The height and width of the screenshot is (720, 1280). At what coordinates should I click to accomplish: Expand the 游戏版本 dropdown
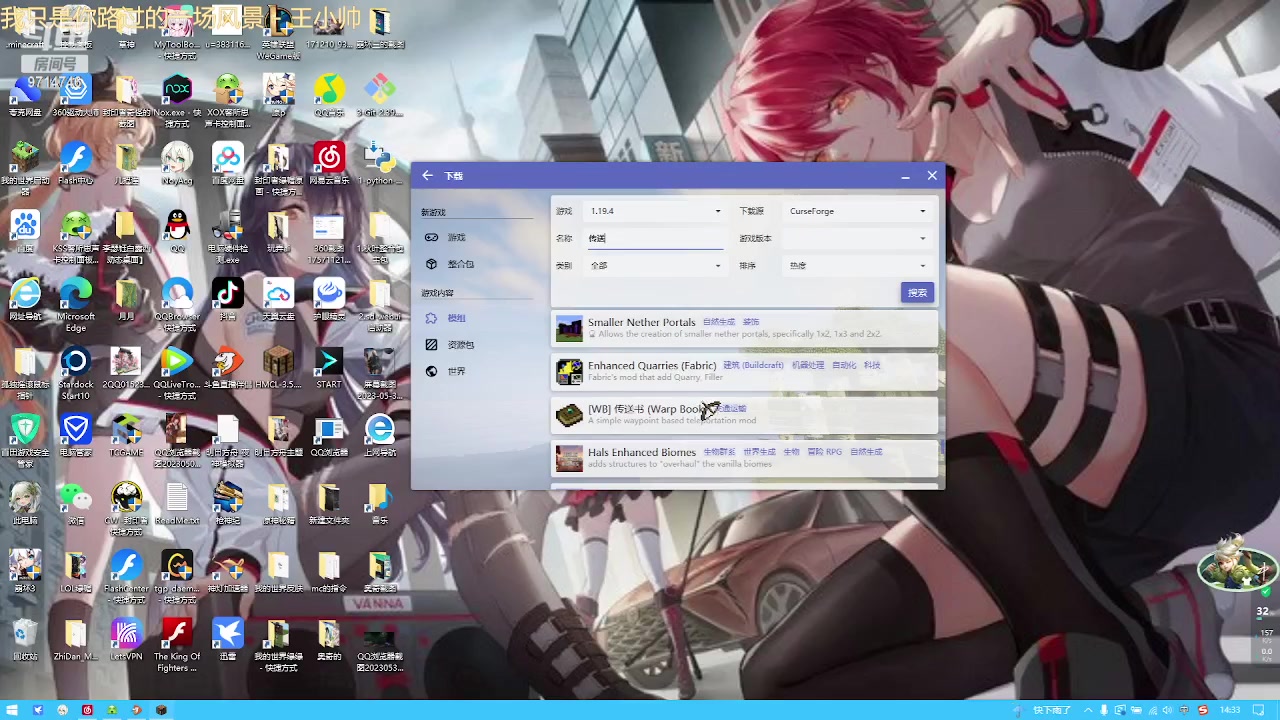pyautogui.click(x=858, y=238)
